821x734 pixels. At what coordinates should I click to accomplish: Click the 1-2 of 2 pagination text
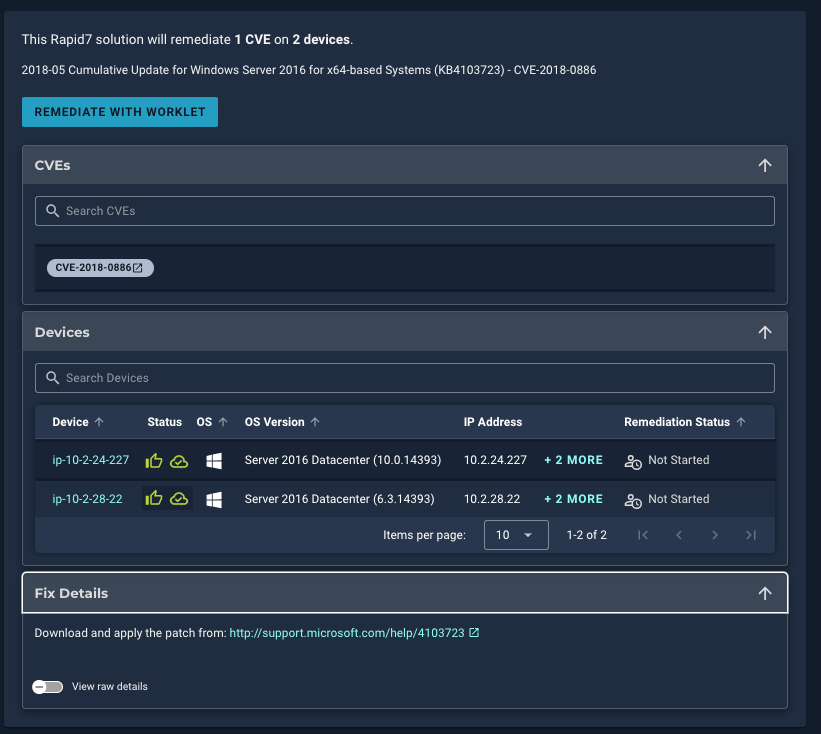[x=586, y=535]
